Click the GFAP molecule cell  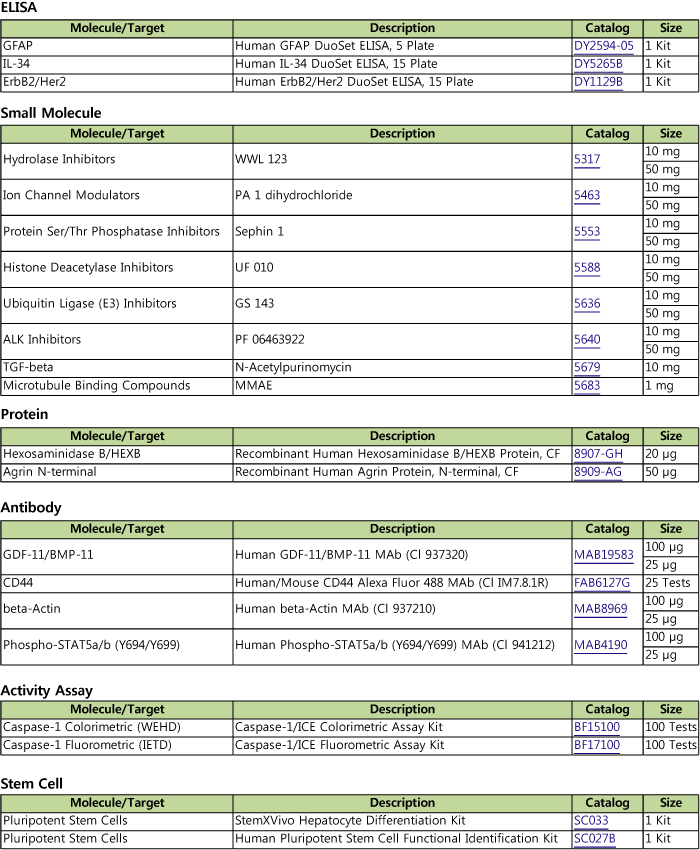[117, 46]
